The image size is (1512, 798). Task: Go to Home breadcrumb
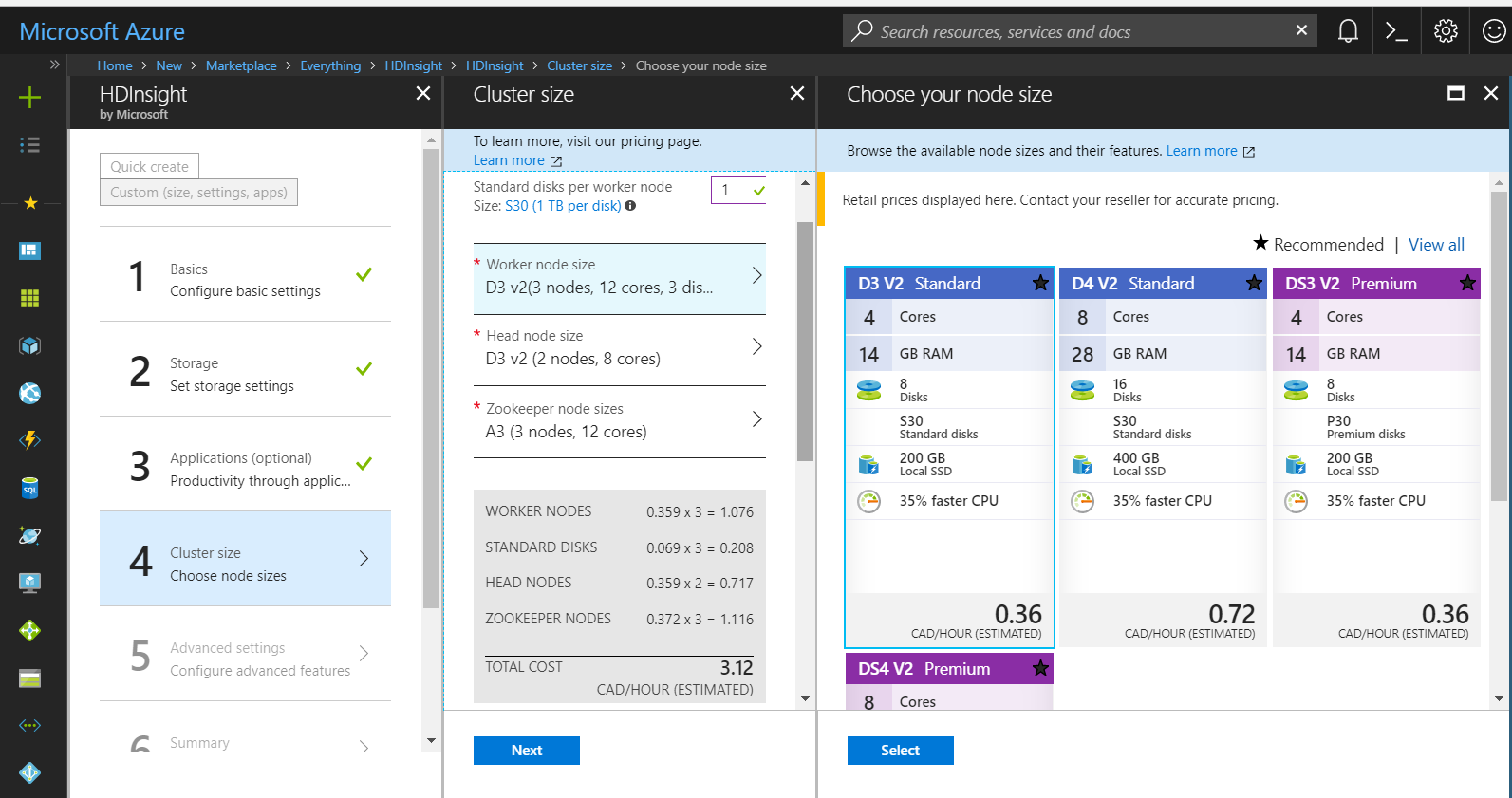click(x=114, y=65)
